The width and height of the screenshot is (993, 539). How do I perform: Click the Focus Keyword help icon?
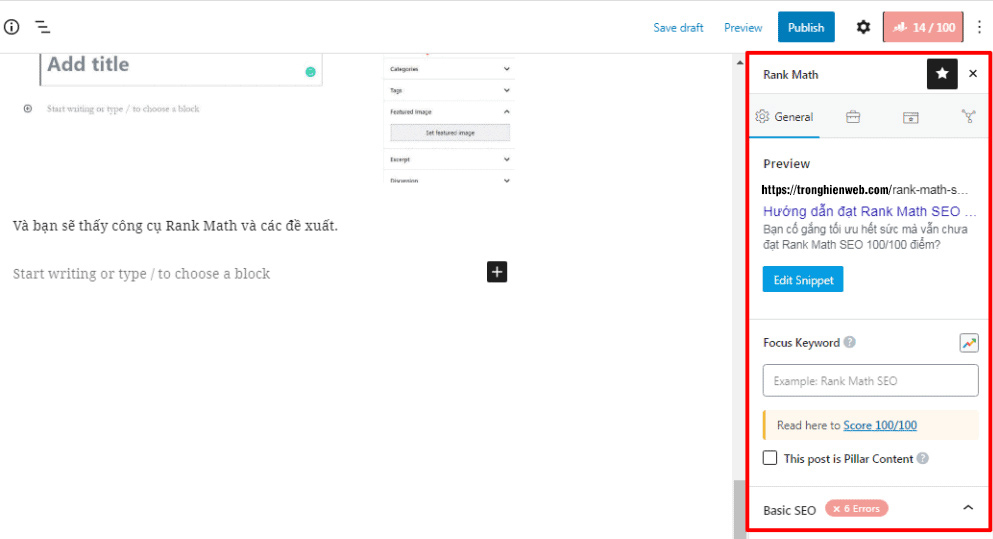click(850, 342)
